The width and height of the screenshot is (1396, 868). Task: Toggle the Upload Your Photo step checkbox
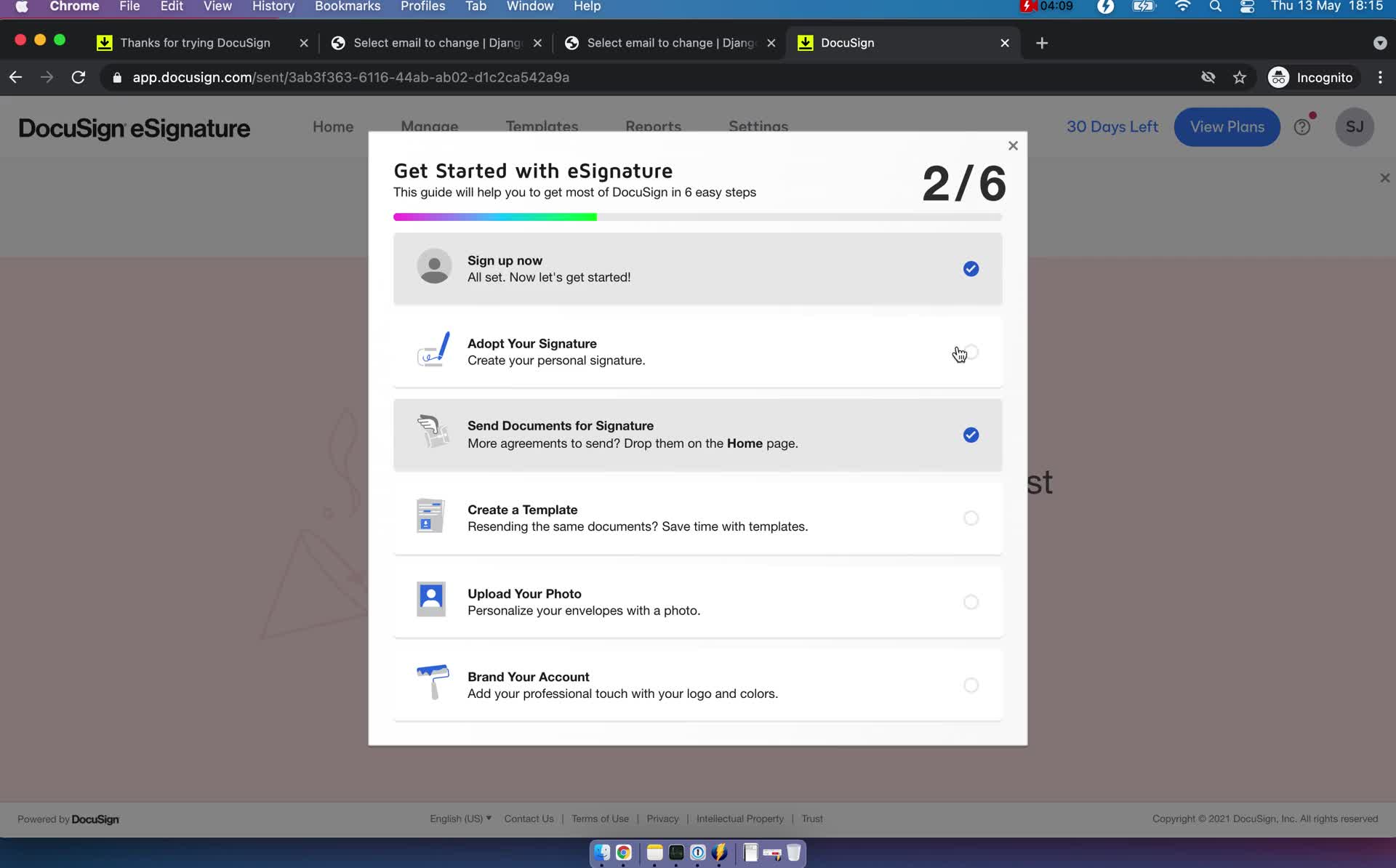coord(971,601)
